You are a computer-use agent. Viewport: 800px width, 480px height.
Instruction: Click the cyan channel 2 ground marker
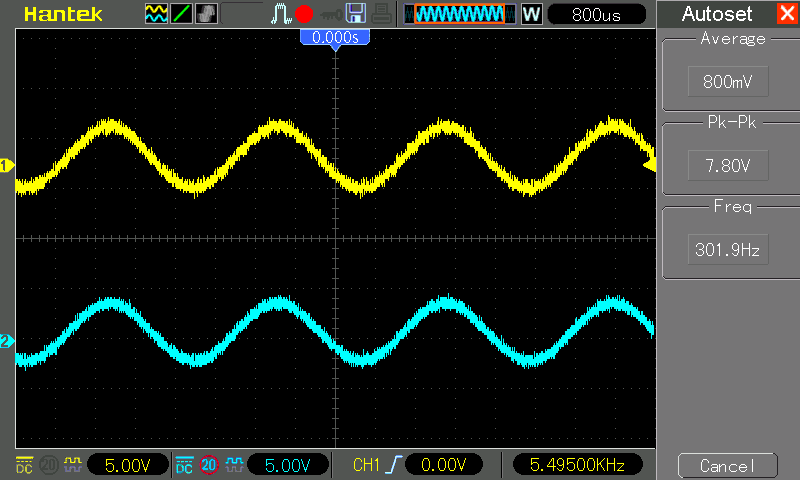coord(7,341)
